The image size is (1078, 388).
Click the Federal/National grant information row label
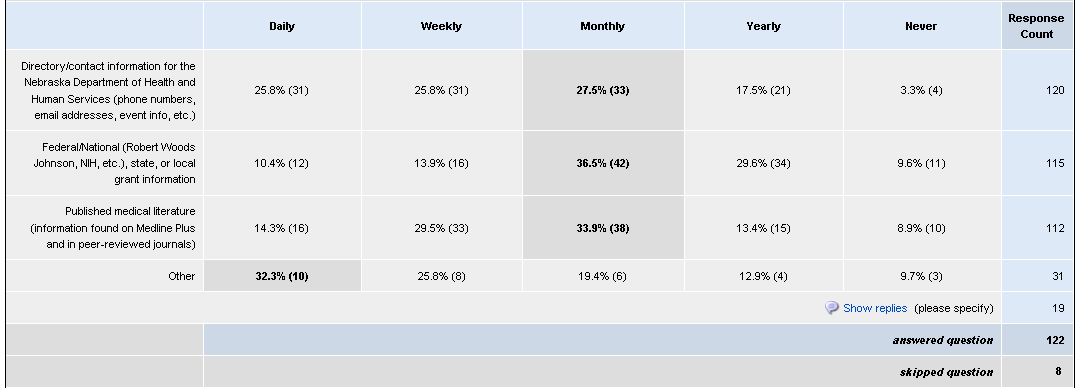point(114,163)
